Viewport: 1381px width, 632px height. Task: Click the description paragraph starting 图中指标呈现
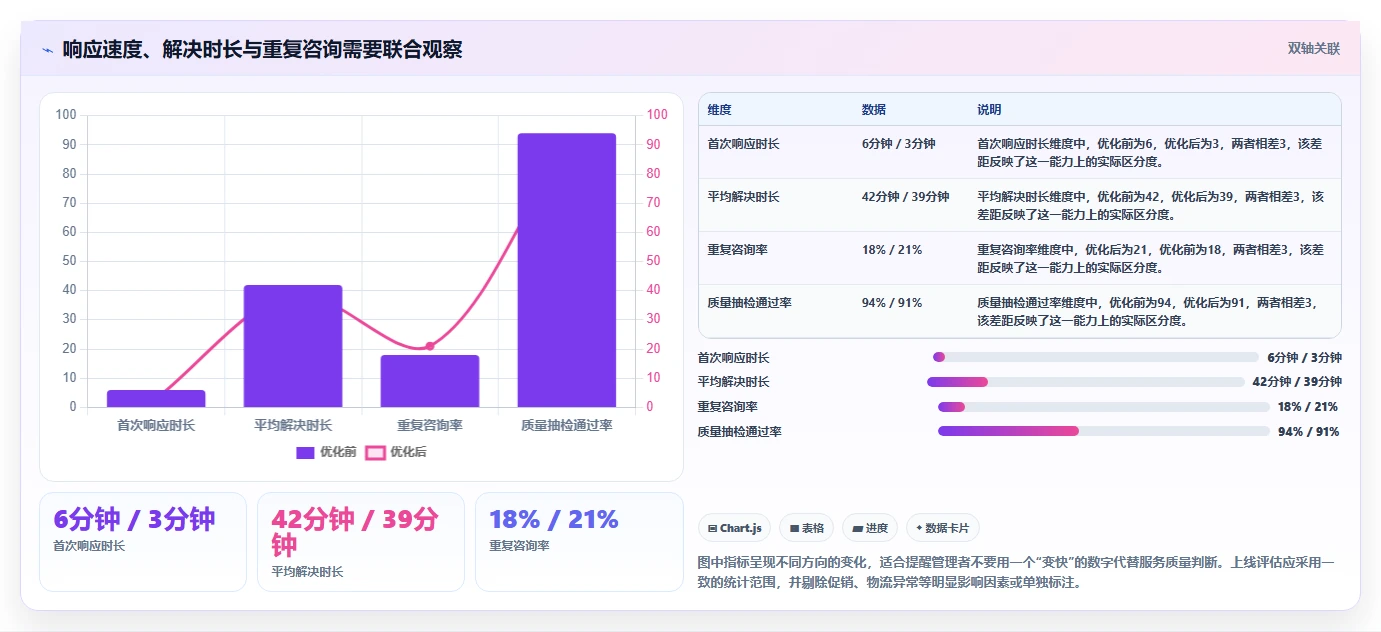[1016, 572]
